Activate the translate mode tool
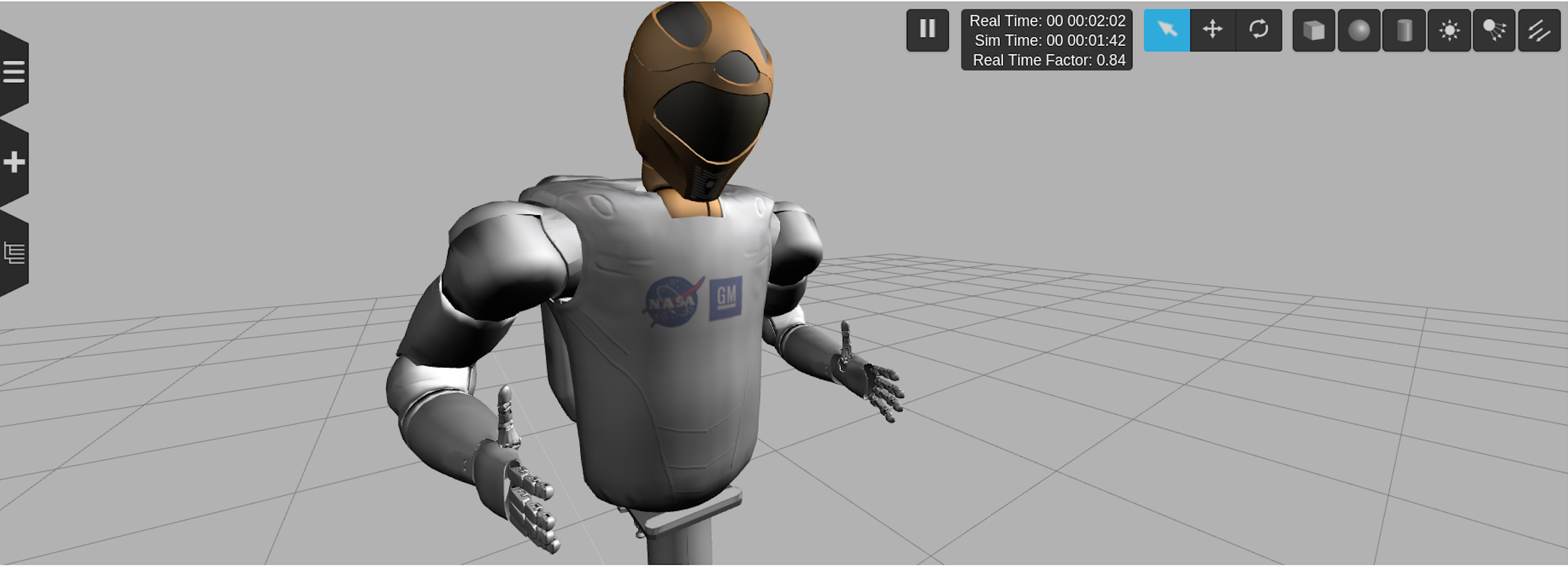This screenshot has width=1568, height=566. (1213, 30)
